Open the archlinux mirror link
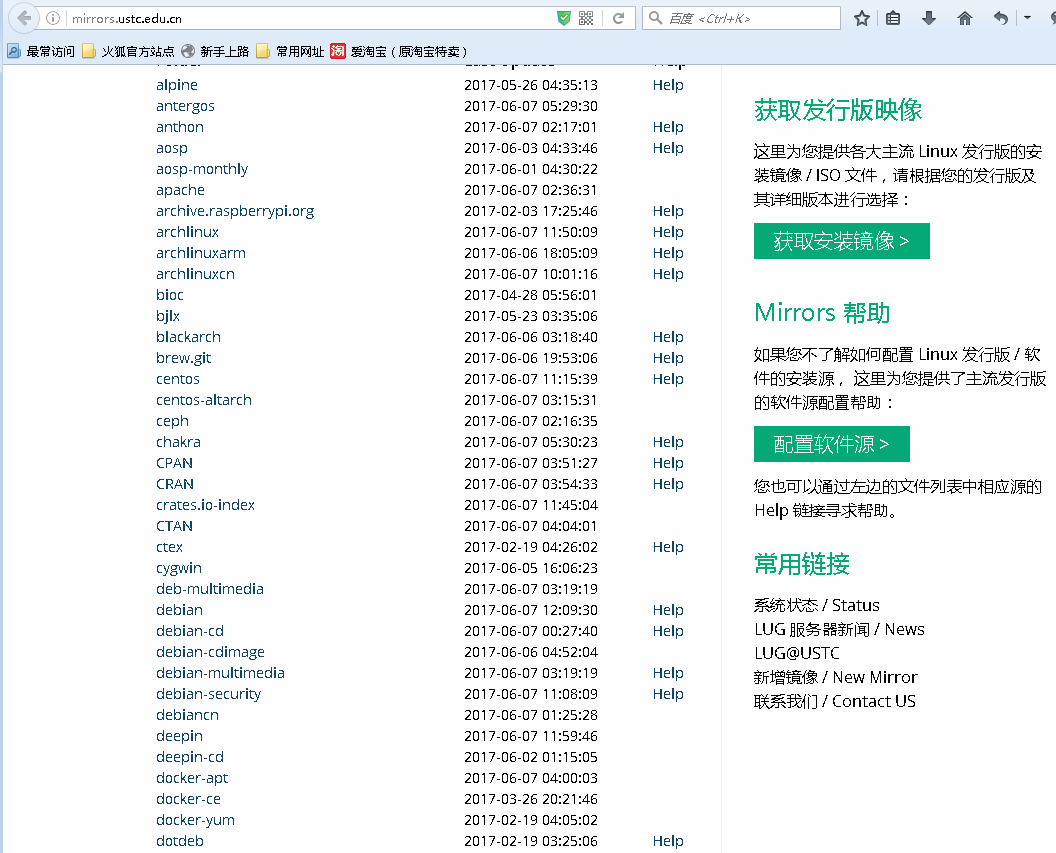 coord(187,232)
